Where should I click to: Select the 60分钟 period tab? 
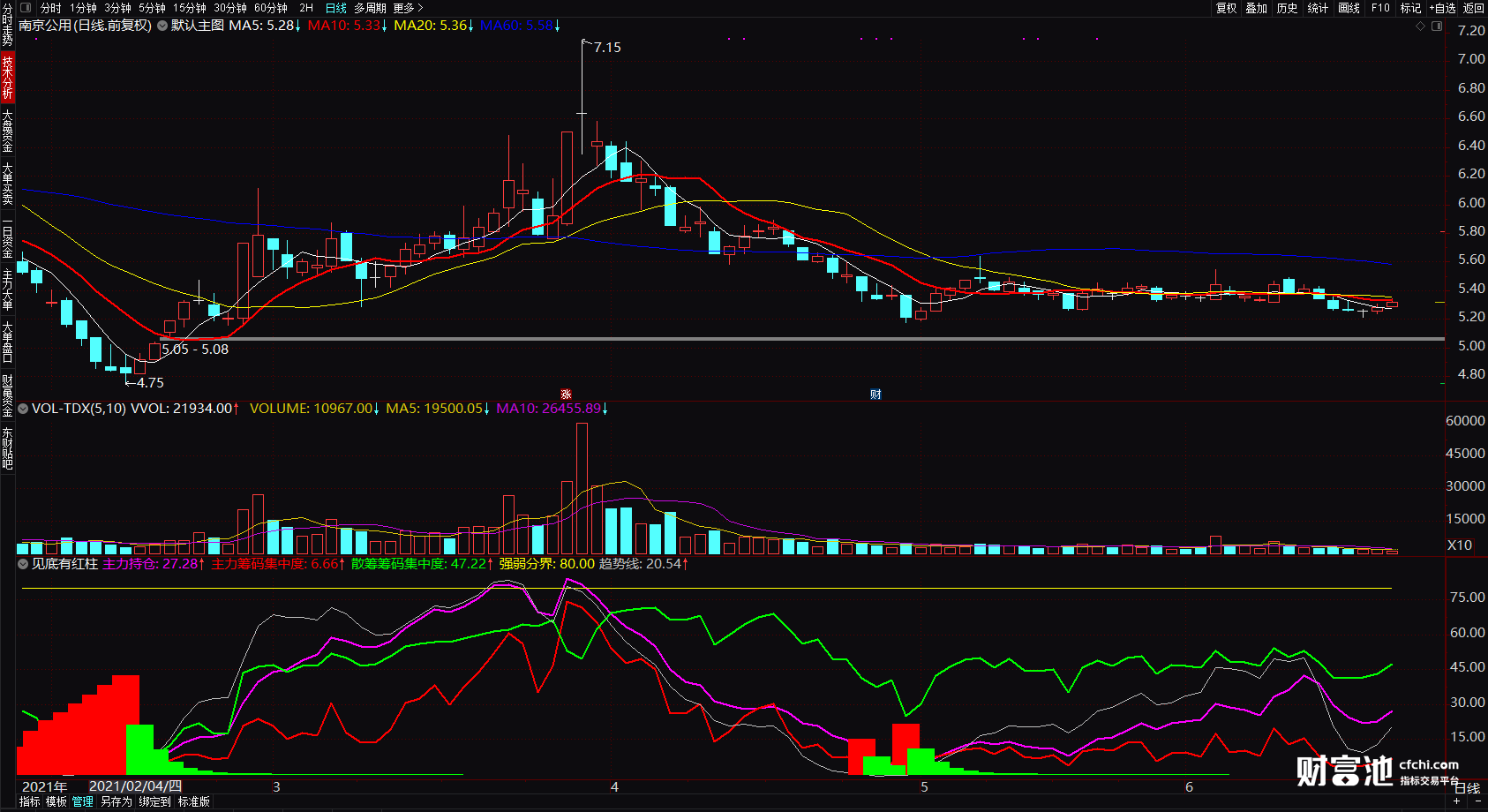271,8
